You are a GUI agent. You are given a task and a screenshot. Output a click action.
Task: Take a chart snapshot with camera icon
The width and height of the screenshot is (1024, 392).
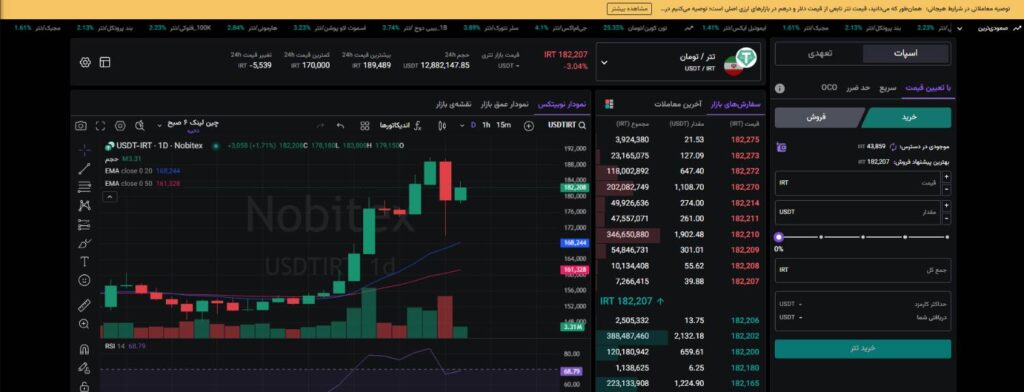(80, 125)
